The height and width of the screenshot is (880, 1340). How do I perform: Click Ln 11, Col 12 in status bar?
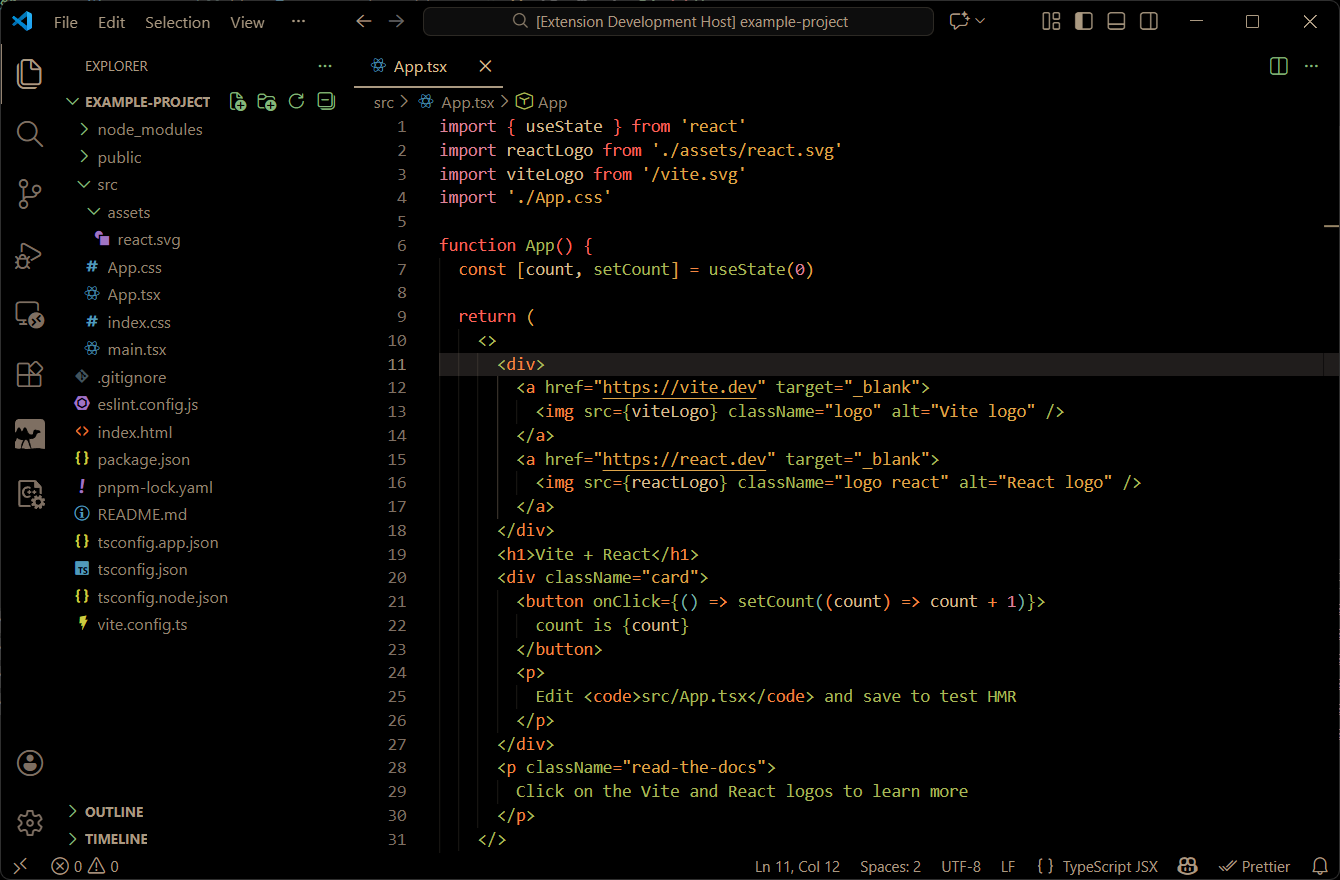click(x=797, y=866)
